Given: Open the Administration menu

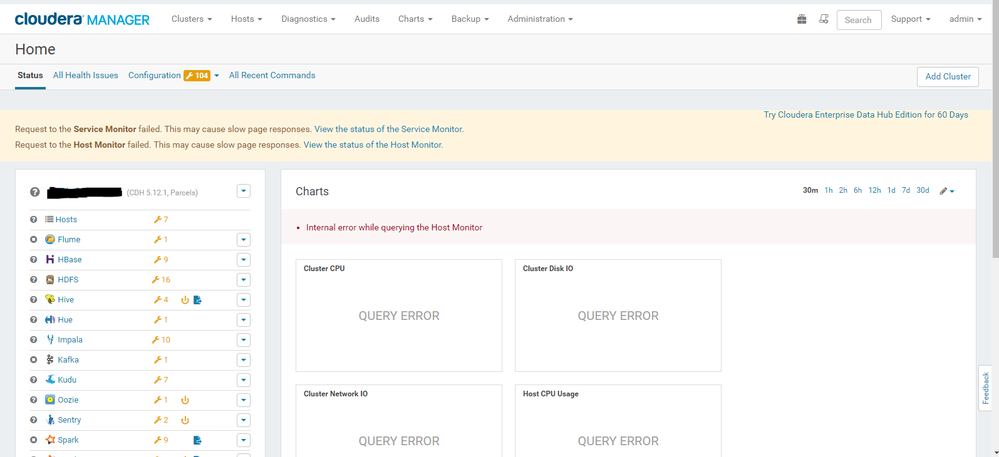Looking at the screenshot, I should click(540, 19).
